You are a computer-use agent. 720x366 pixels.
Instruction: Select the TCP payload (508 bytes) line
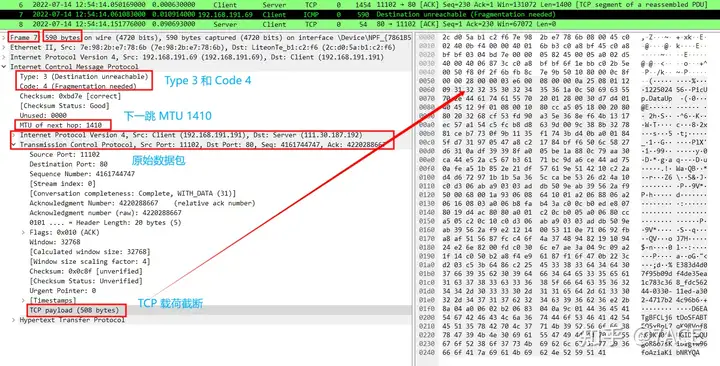pyautogui.click(x=74, y=310)
